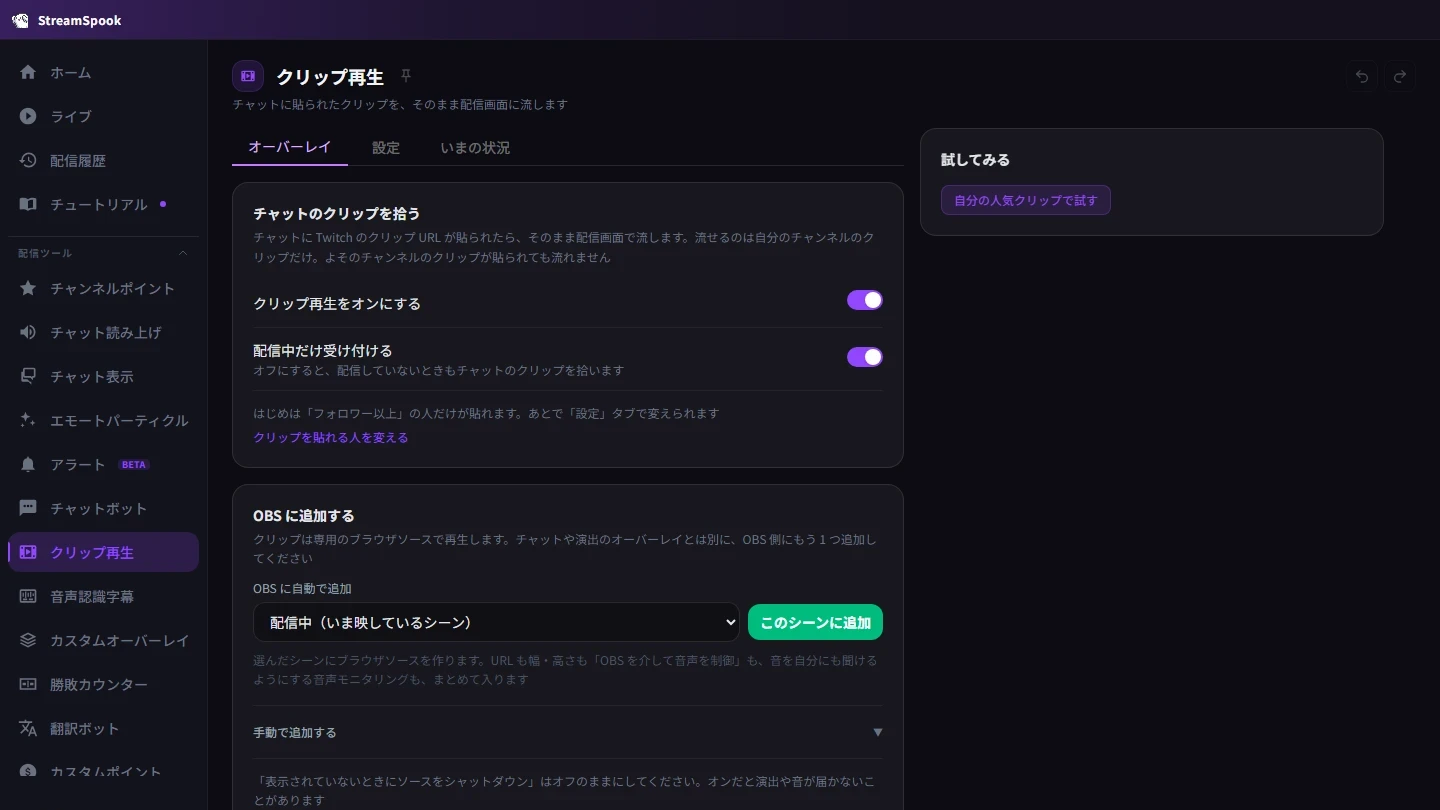Click the subtitle チャットに貼られたクリップを、そのまま配信画面に流します
The height and width of the screenshot is (810, 1440).
tap(400, 104)
